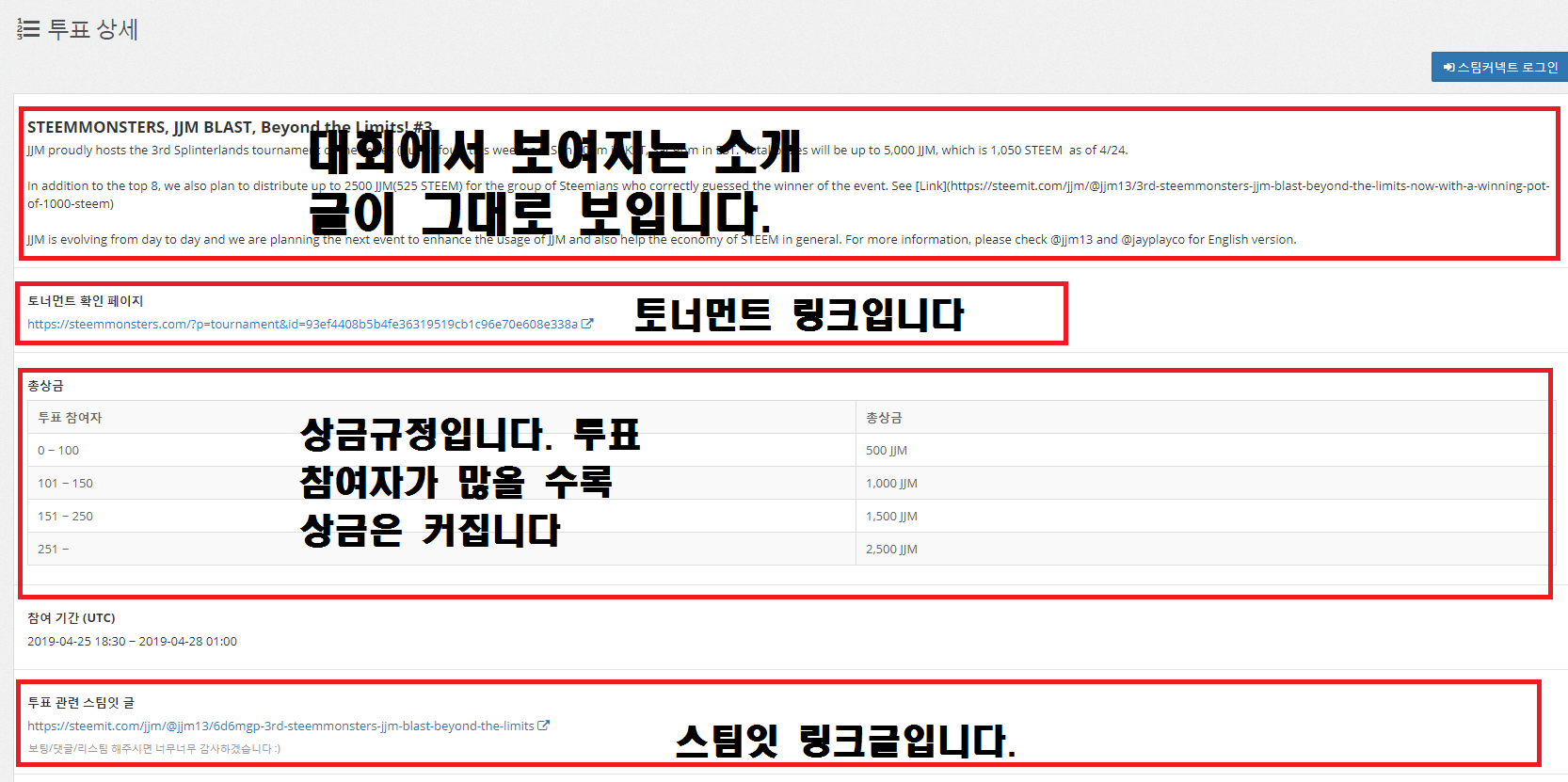Click the 총상금 column header in table
The image size is (1568, 782).
pyautogui.click(x=1205, y=417)
